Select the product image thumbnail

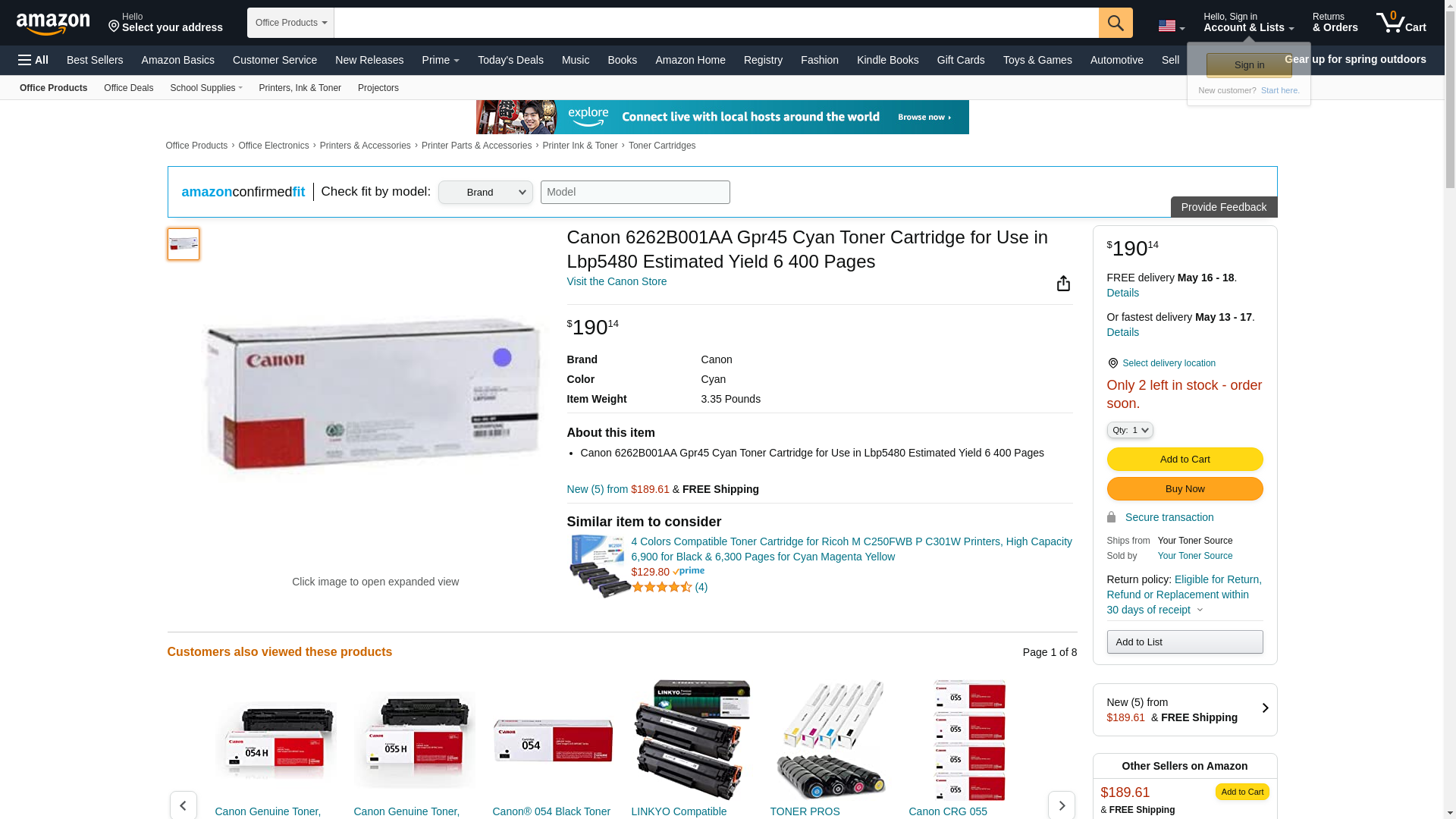tap(184, 244)
